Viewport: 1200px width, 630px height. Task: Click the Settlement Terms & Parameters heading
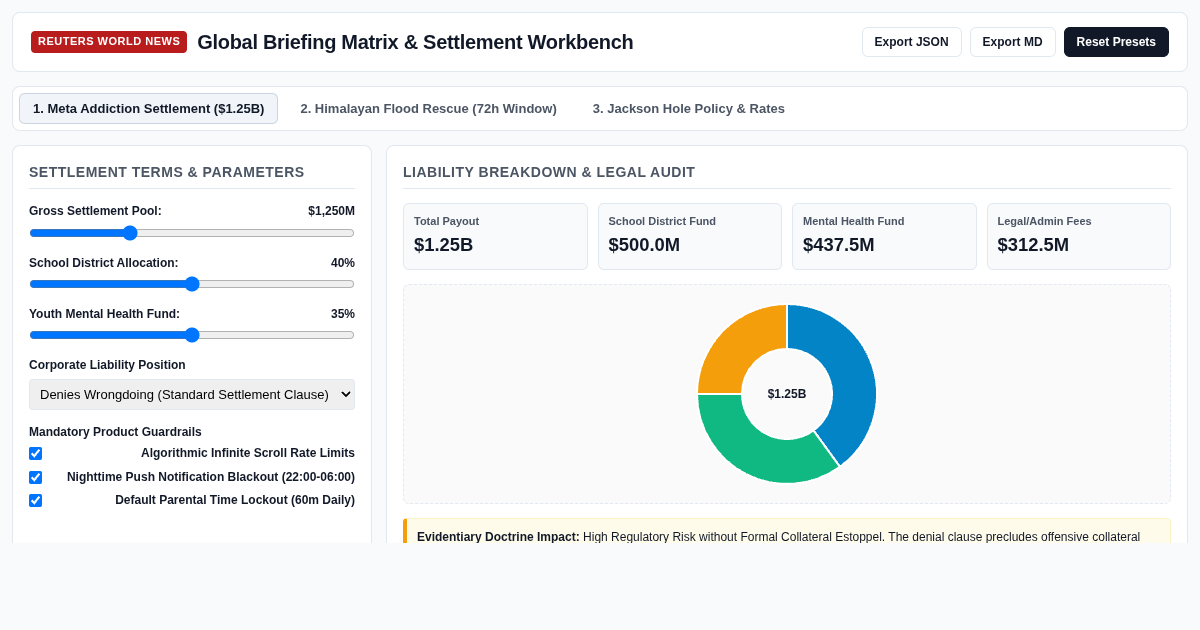coord(167,172)
